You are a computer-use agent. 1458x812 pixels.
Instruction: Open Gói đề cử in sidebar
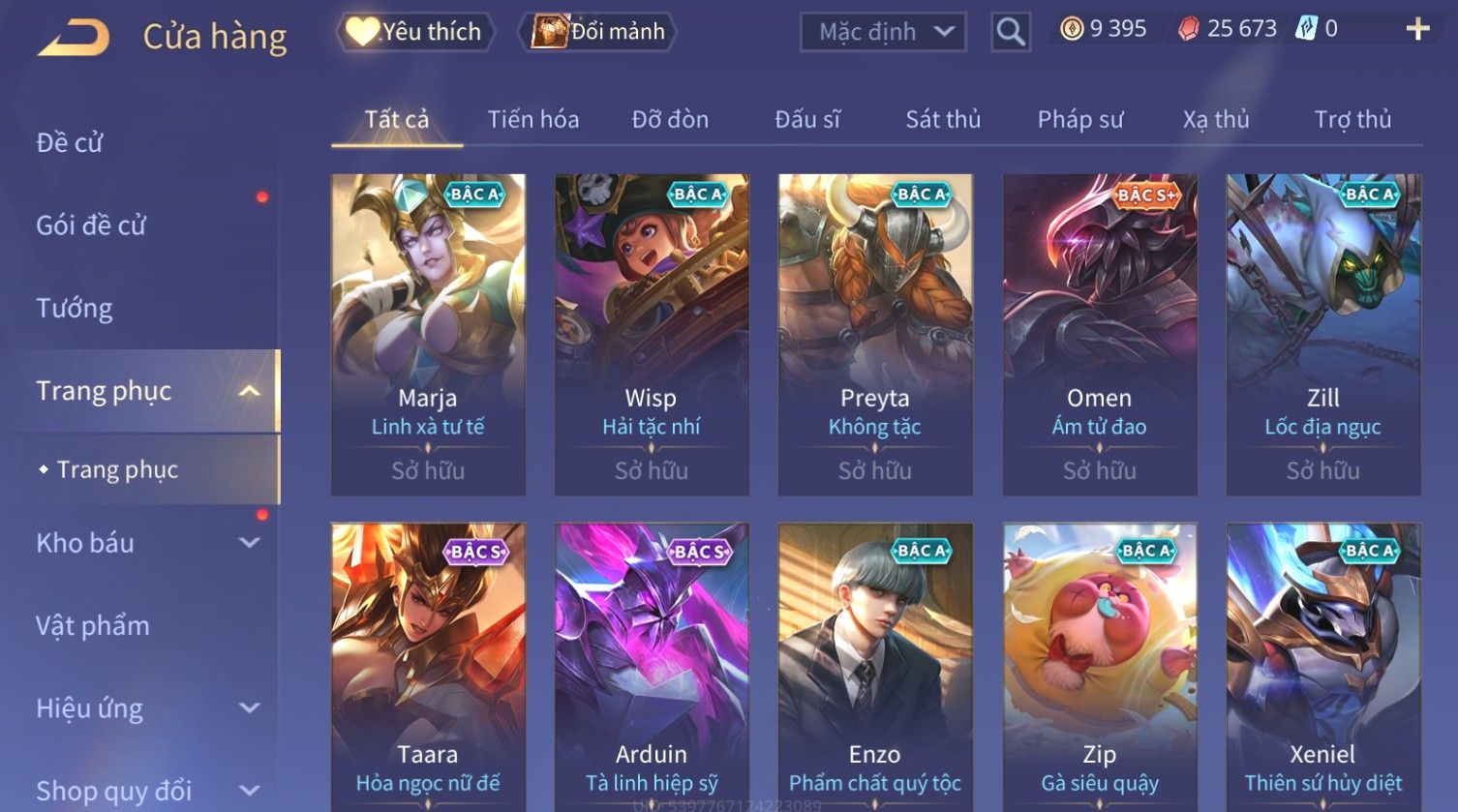91,226
